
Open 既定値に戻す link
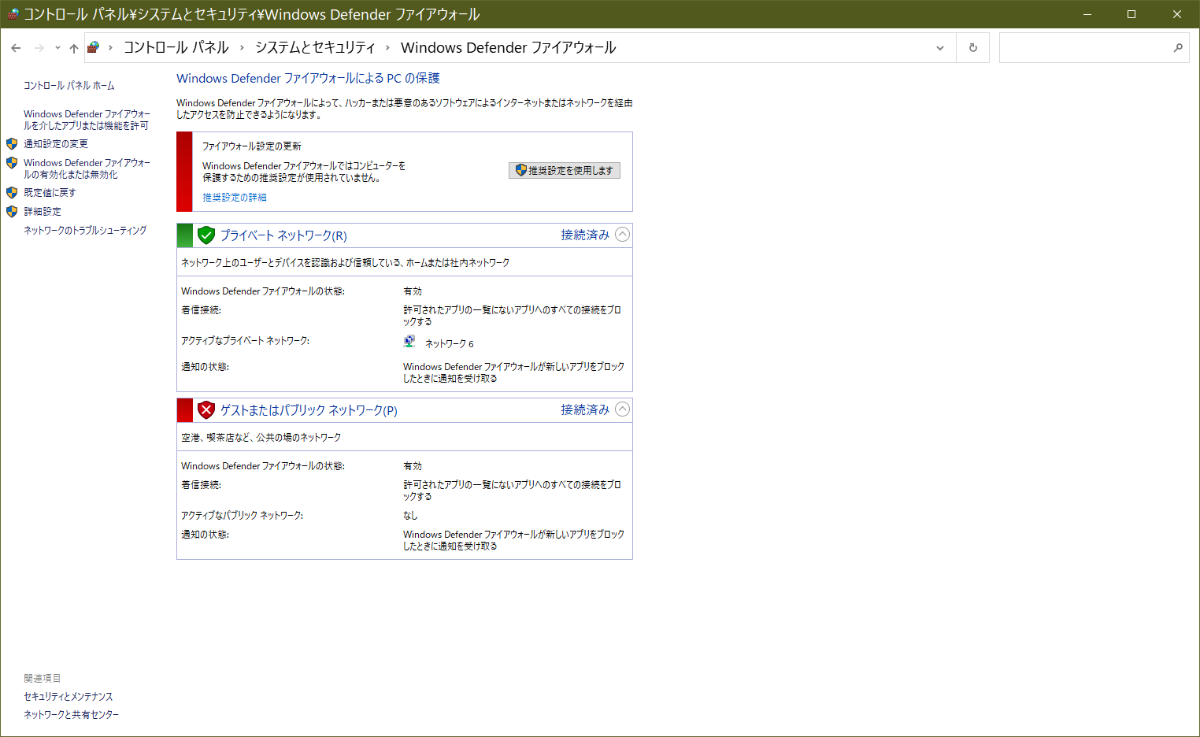point(50,192)
